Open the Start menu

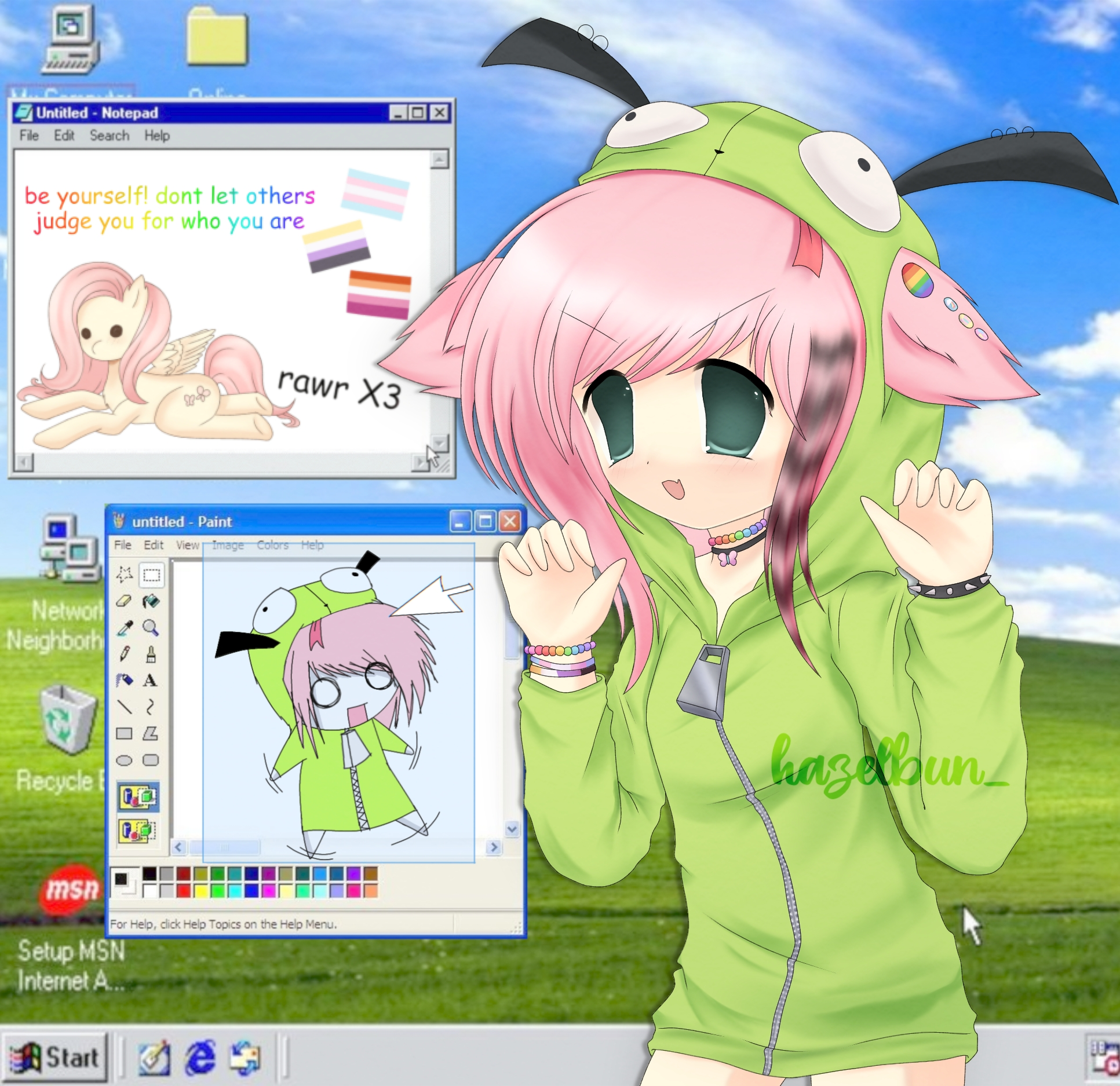56,1058
